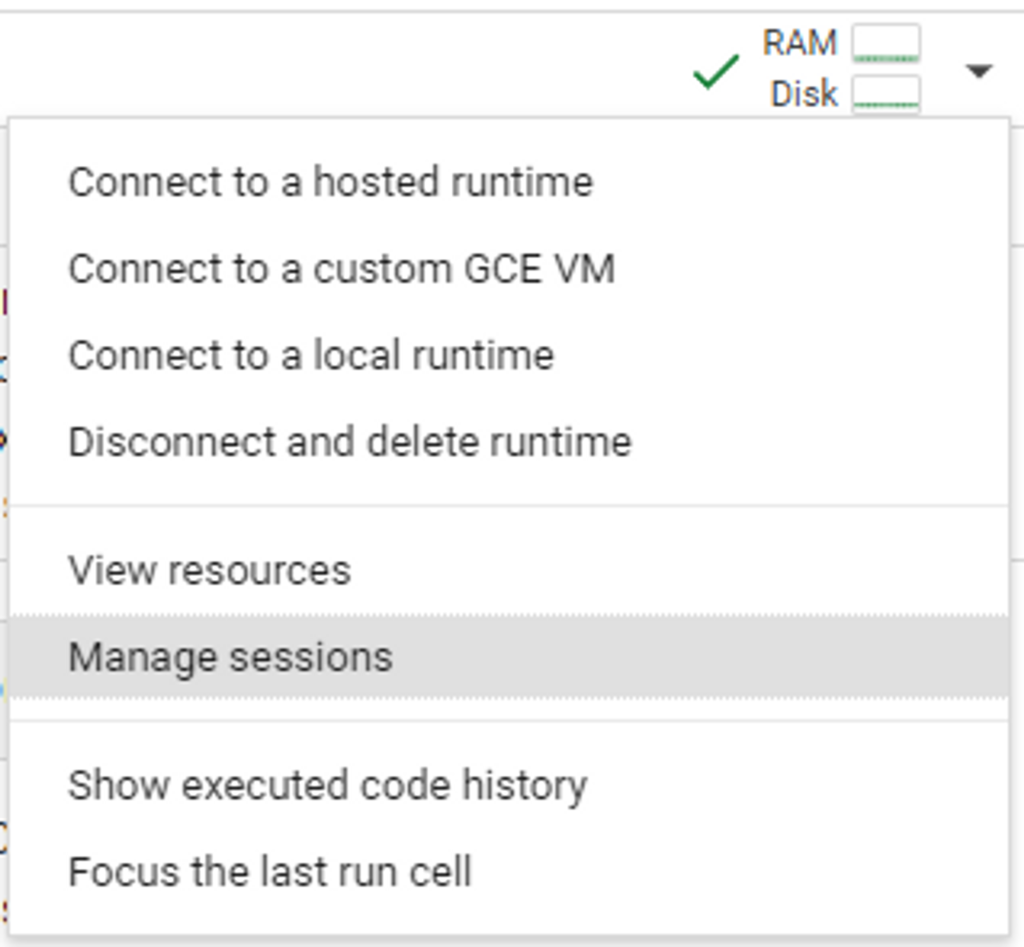
Task: Collapse the runtime dropdown arrow
Action: tap(978, 70)
